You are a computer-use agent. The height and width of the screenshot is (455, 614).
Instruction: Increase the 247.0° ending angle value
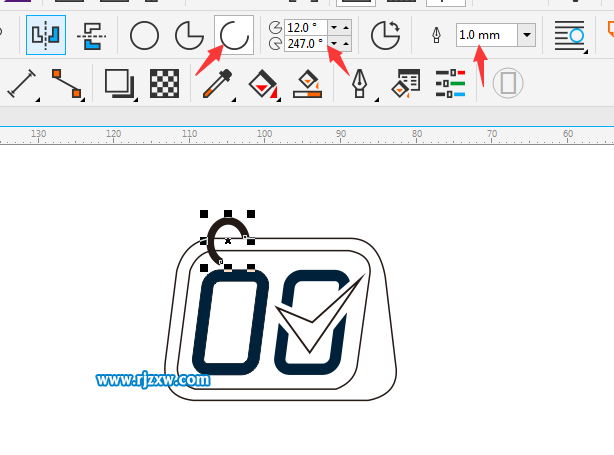coord(346,43)
